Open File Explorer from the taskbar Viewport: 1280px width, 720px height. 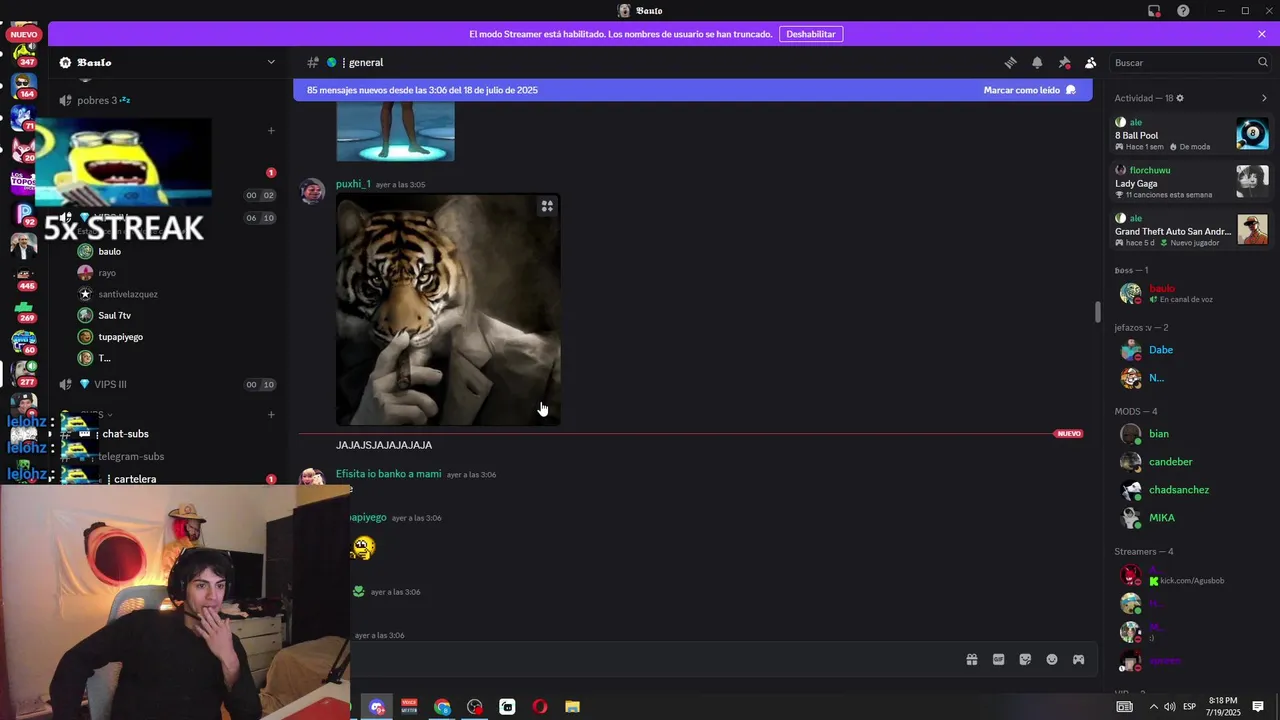pyautogui.click(x=572, y=707)
